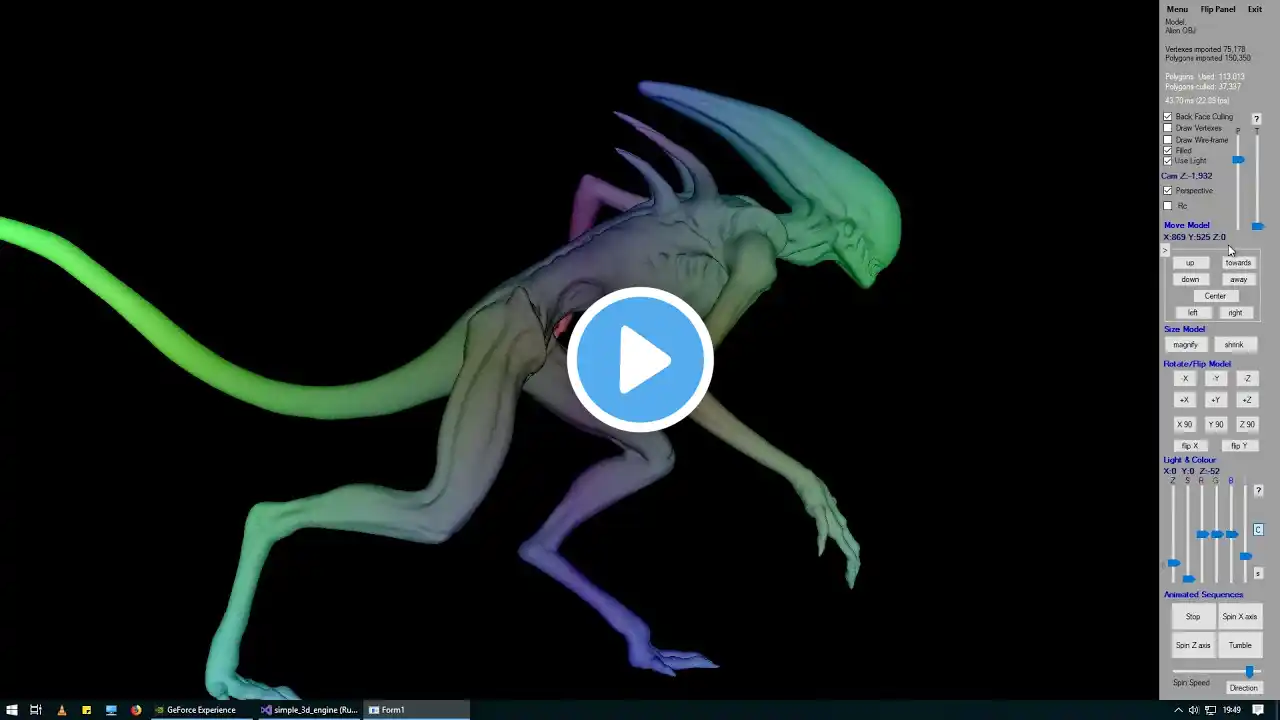Open the notification center icon
Screen dimensions: 1280x720
1259,710
